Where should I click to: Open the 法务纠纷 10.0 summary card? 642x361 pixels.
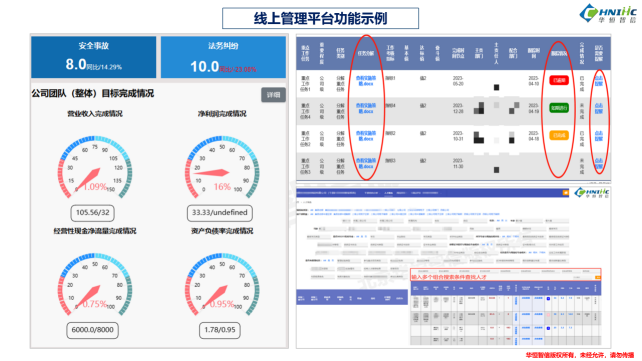point(223,57)
